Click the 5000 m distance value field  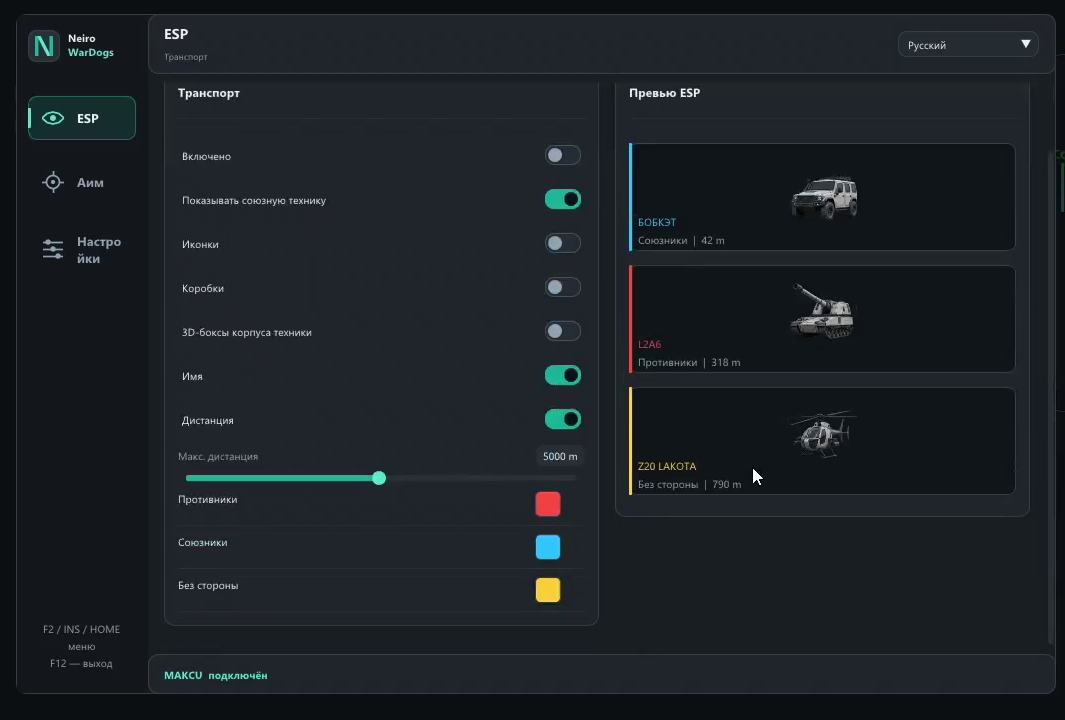click(x=560, y=456)
